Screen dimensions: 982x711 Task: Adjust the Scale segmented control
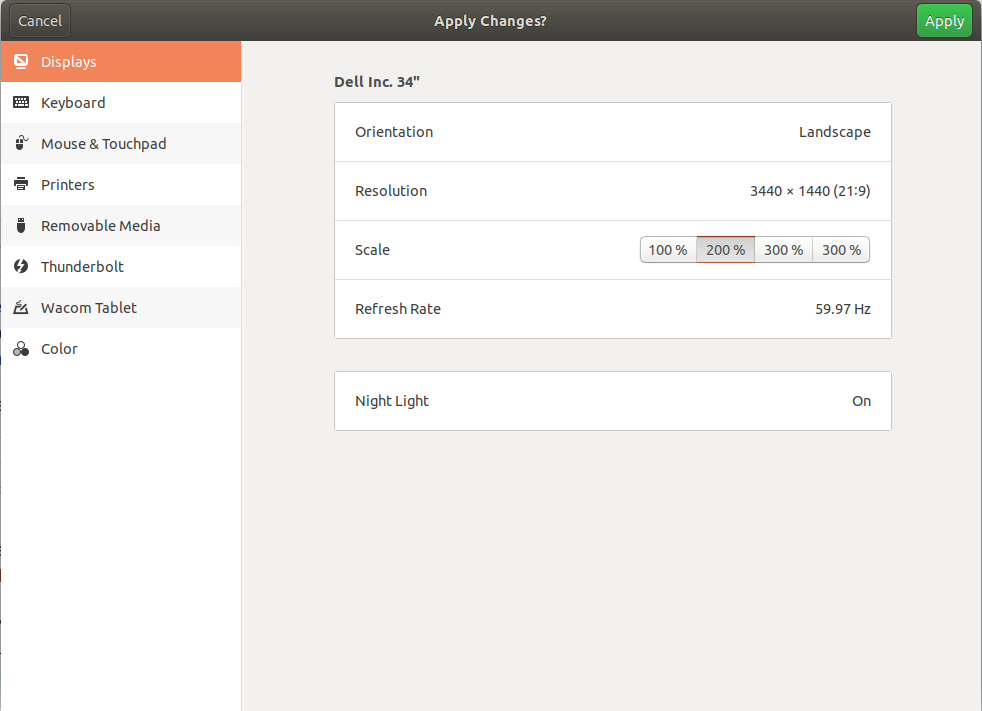[x=754, y=249]
